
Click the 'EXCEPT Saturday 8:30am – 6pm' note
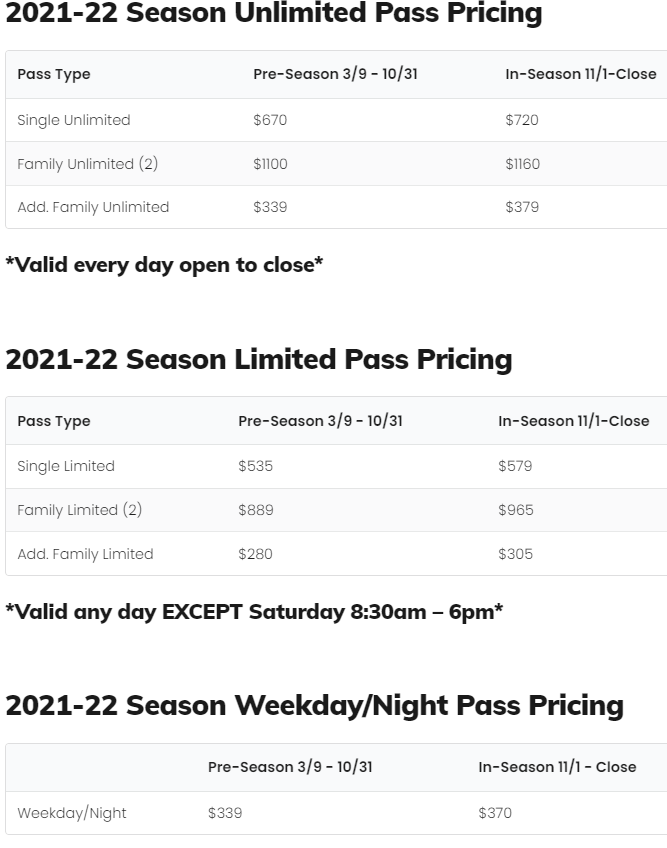click(x=254, y=611)
